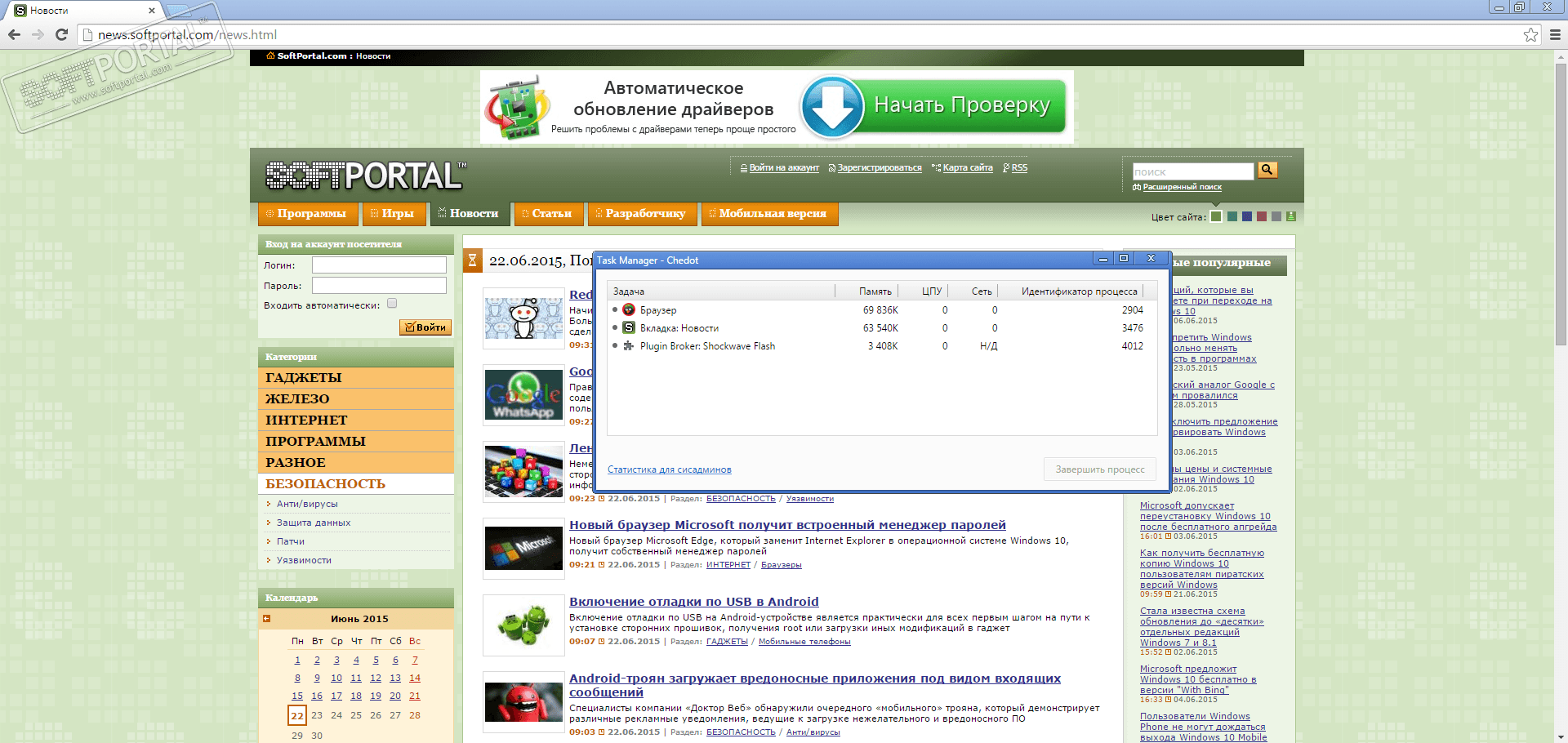Image resolution: width=1568 pixels, height=743 pixels.
Task: Open the ЖЕЛЕЗО category
Action: pyautogui.click(x=356, y=399)
